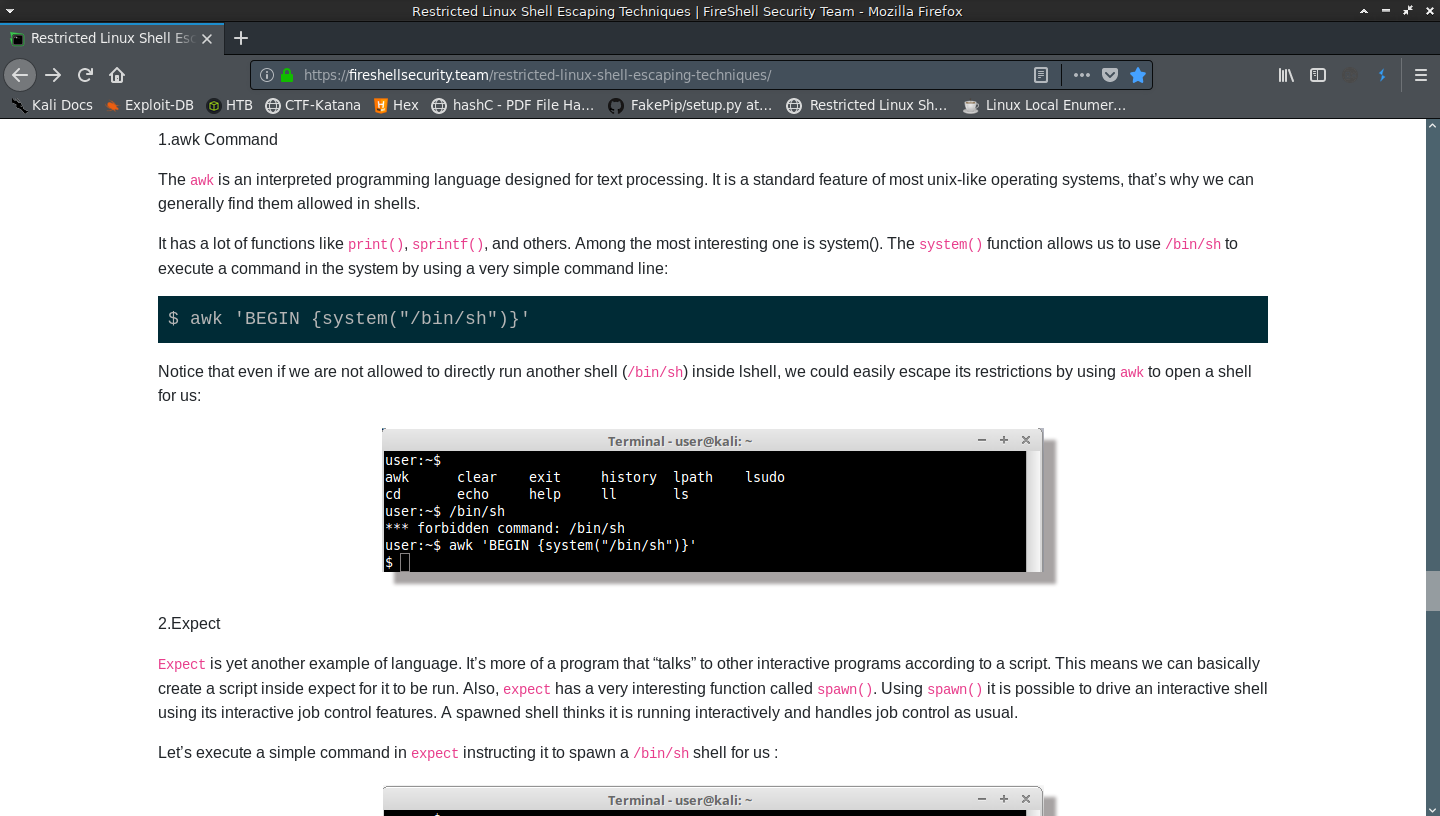Click the awk code block

pos(713,319)
